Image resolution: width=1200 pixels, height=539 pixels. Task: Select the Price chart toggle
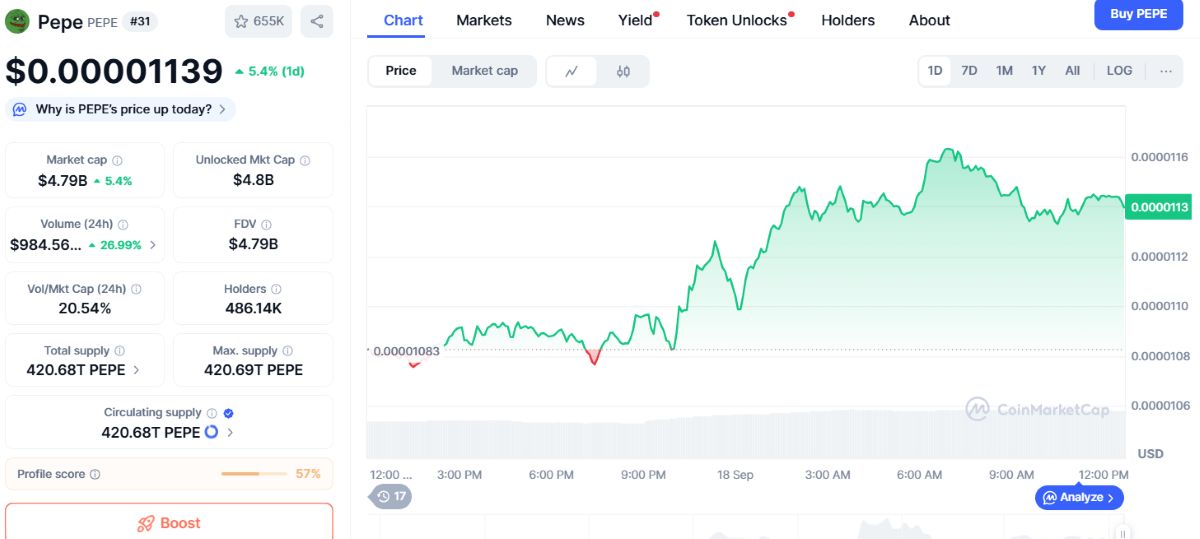(401, 71)
